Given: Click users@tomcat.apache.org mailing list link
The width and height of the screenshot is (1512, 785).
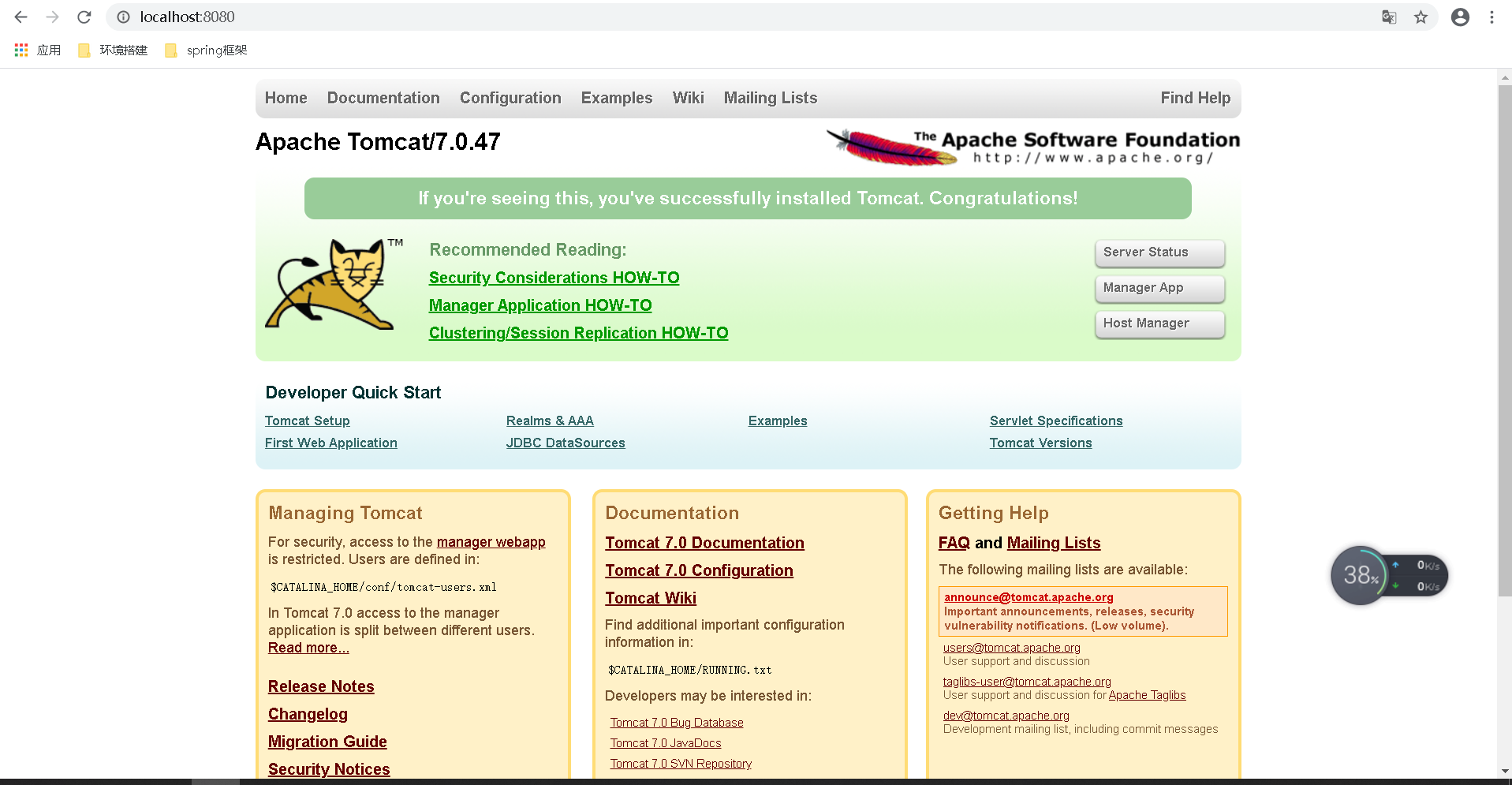Looking at the screenshot, I should click(x=1012, y=648).
